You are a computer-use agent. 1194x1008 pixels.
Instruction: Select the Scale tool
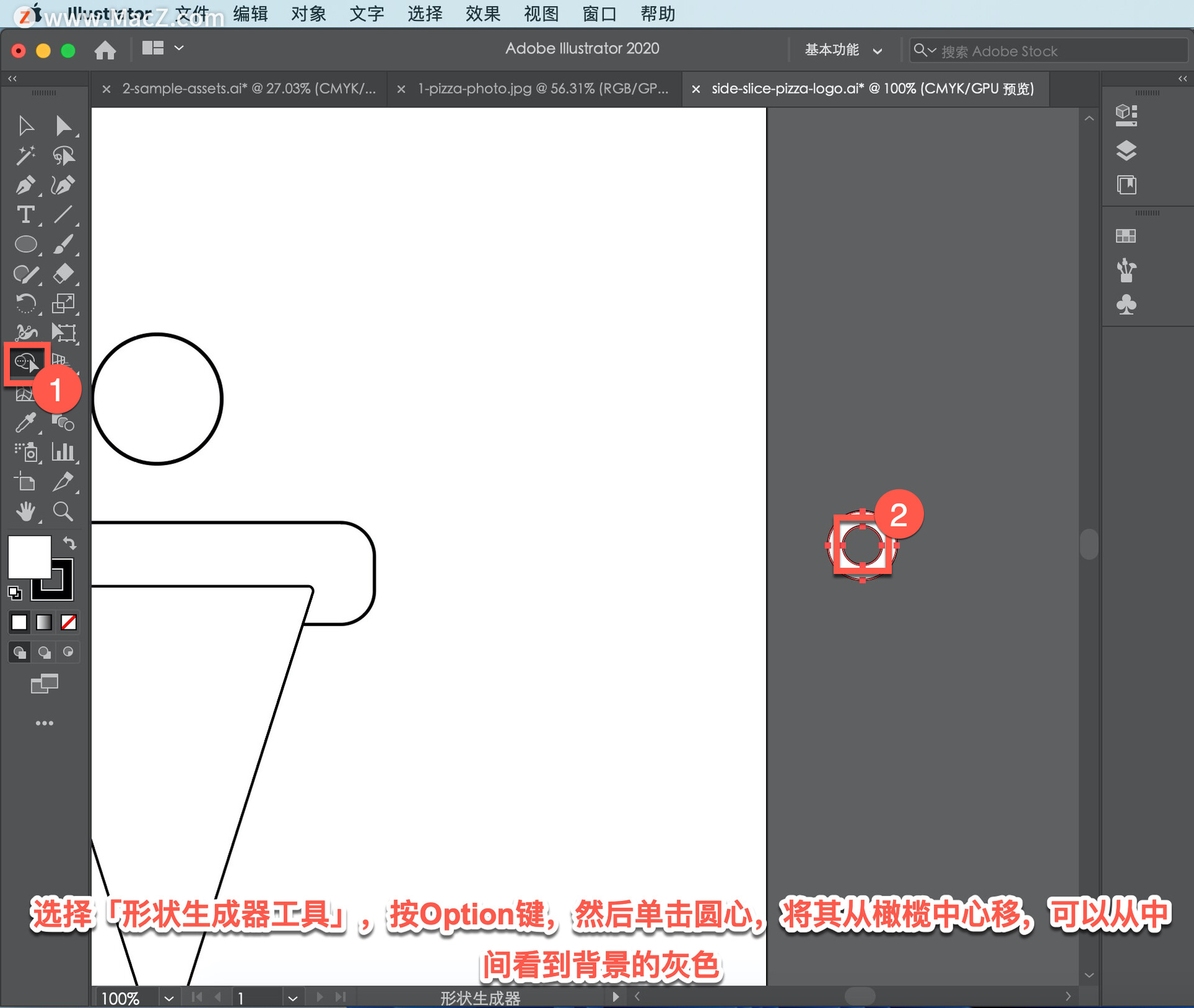[x=63, y=304]
